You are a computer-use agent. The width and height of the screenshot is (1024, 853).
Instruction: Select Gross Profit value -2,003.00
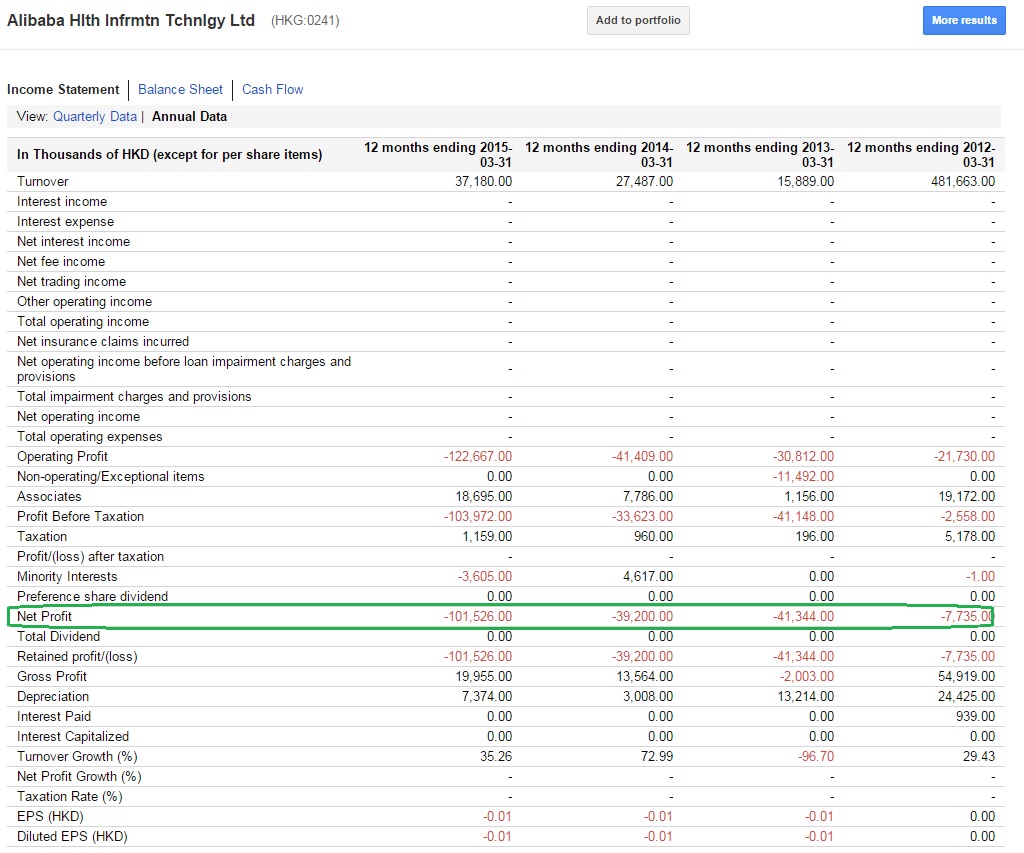(807, 677)
